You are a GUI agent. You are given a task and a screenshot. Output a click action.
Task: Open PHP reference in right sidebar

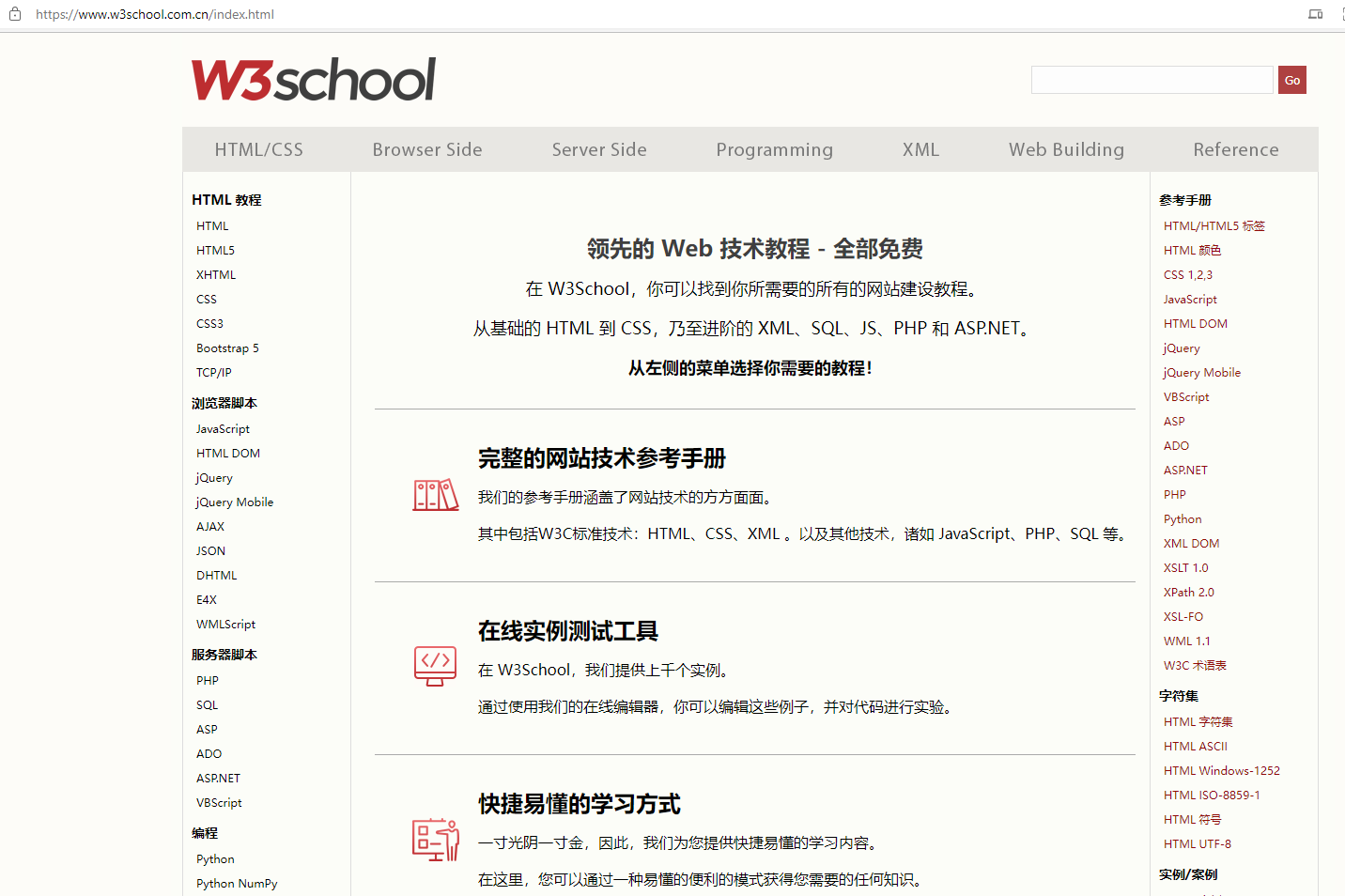pos(1175,494)
